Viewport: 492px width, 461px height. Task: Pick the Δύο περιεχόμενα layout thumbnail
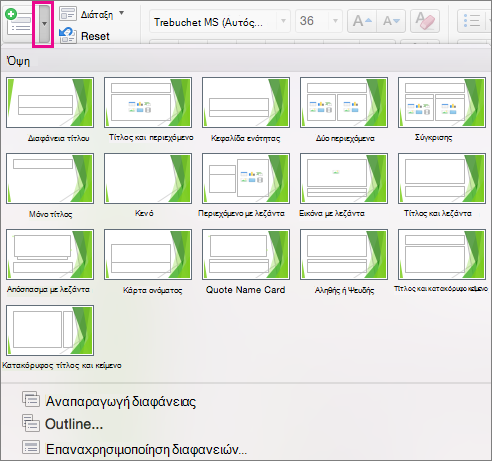[344, 103]
